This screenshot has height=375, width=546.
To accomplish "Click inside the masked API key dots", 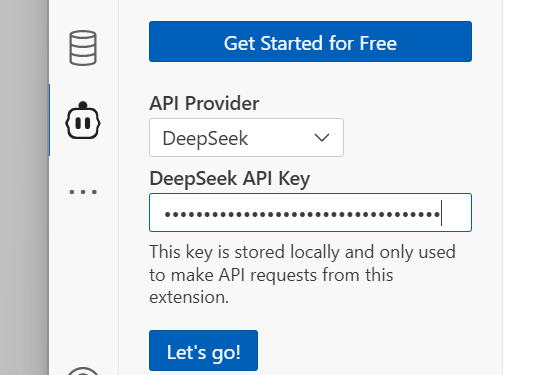I will pos(302,214).
